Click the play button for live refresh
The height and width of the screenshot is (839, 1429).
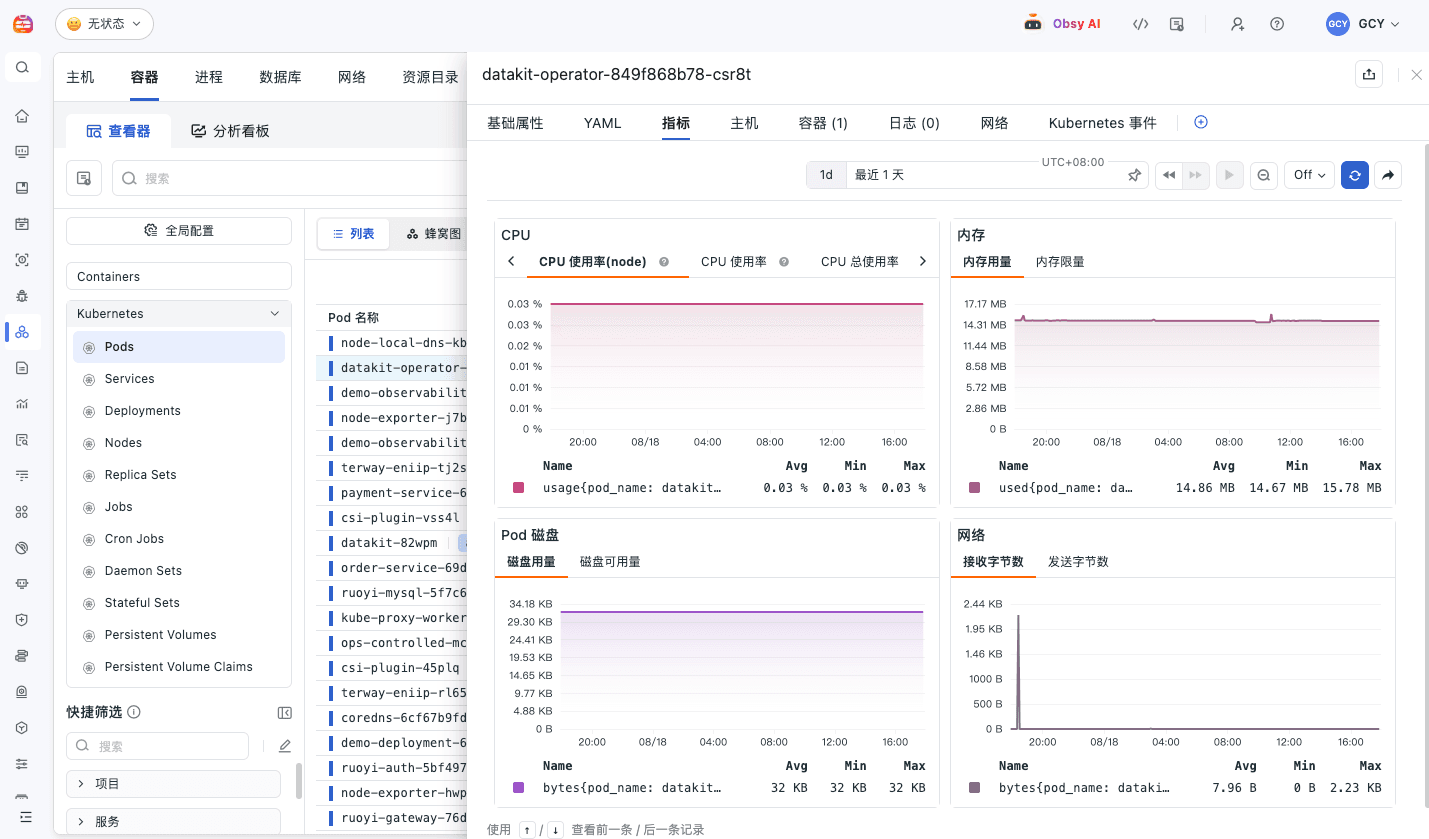(x=1230, y=175)
